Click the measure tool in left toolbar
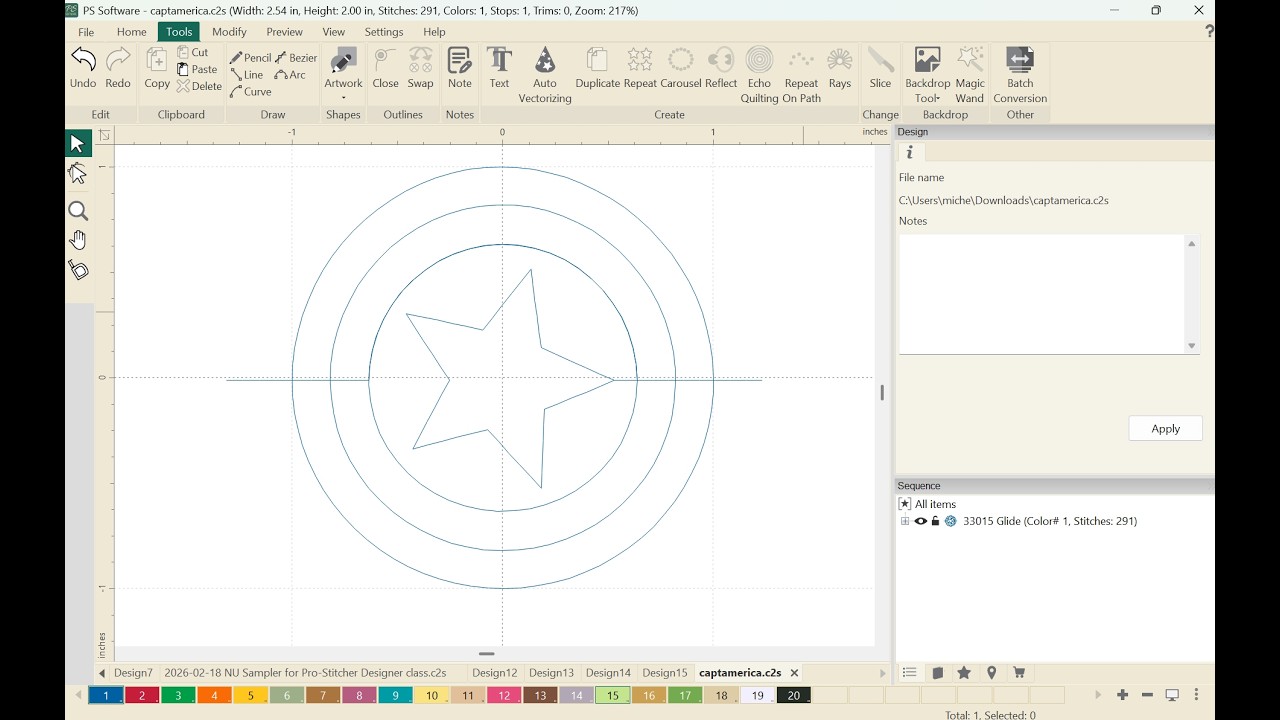The height and width of the screenshot is (720, 1280). coord(78,270)
